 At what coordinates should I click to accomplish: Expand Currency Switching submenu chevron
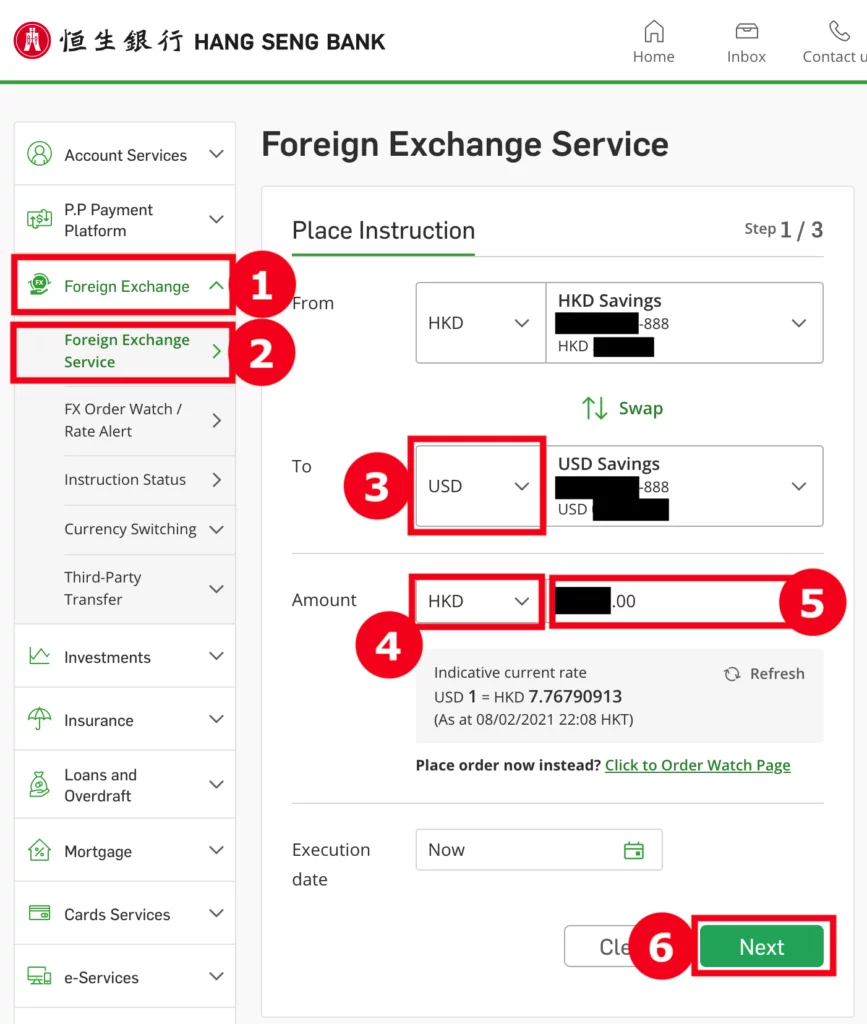[x=216, y=529]
